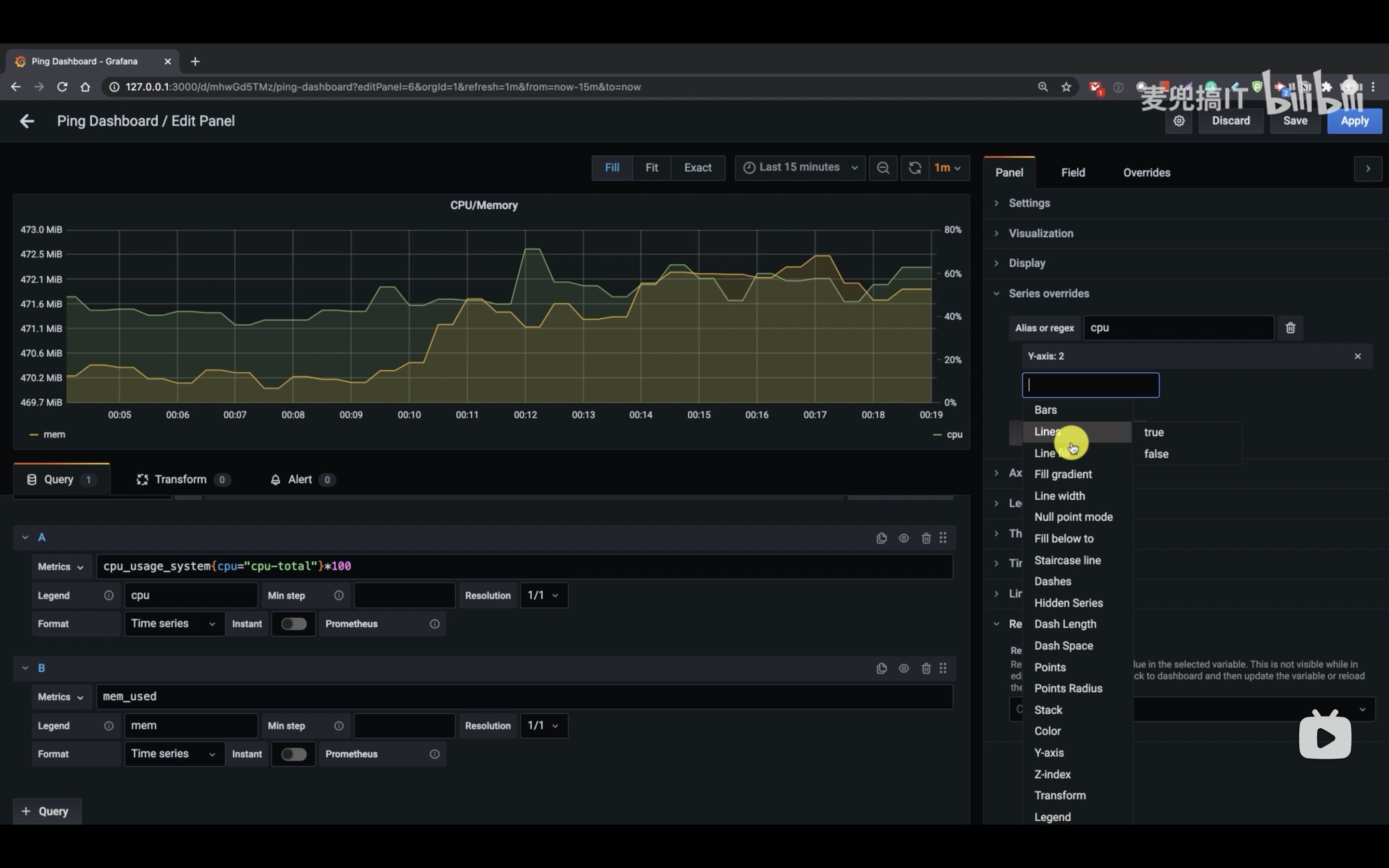The width and height of the screenshot is (1389, 868).
Task: Click the refresh dashboard icon
Action: click(x=914, y=168)
